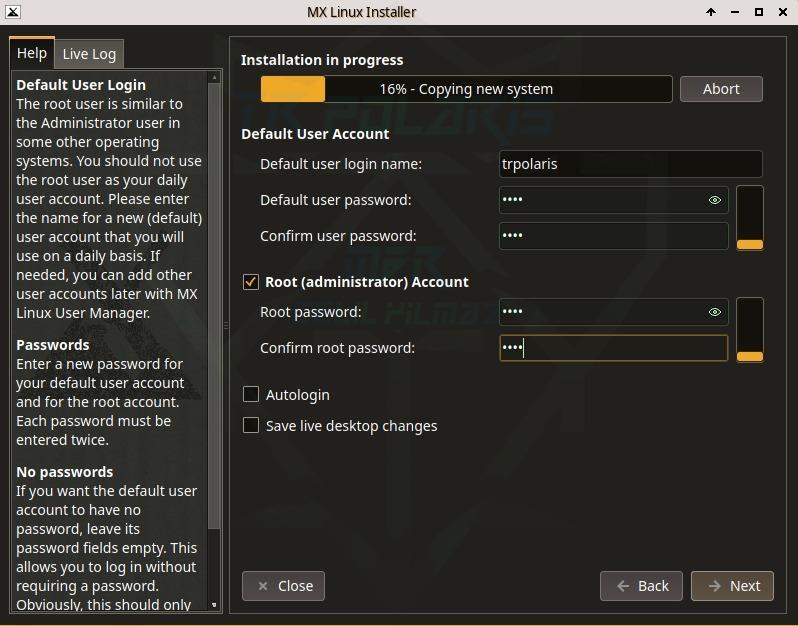Go Back to the previous step

[641, 586]
